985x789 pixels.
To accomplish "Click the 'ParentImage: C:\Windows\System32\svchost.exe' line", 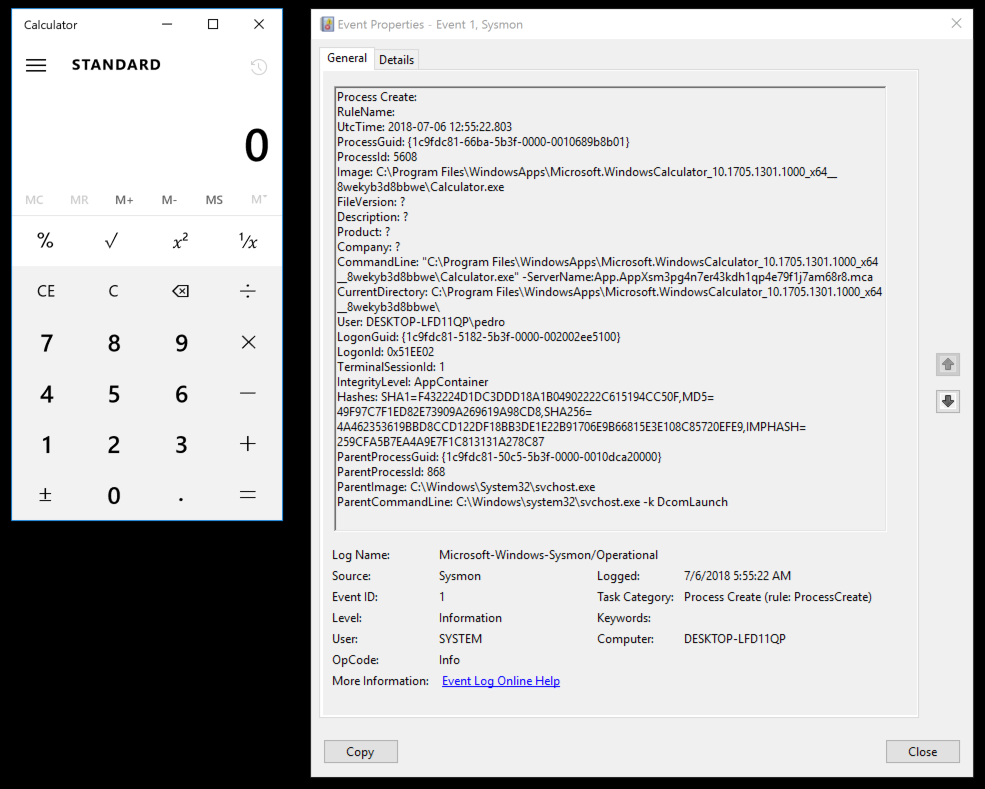I will coord(466,487).
